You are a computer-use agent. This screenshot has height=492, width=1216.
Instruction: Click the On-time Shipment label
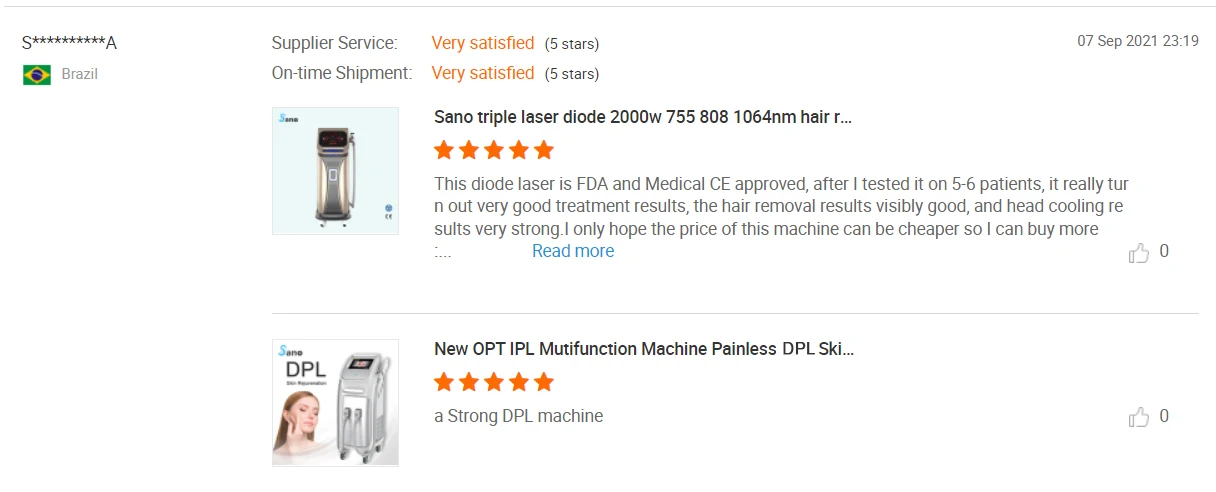click(342, 73)
